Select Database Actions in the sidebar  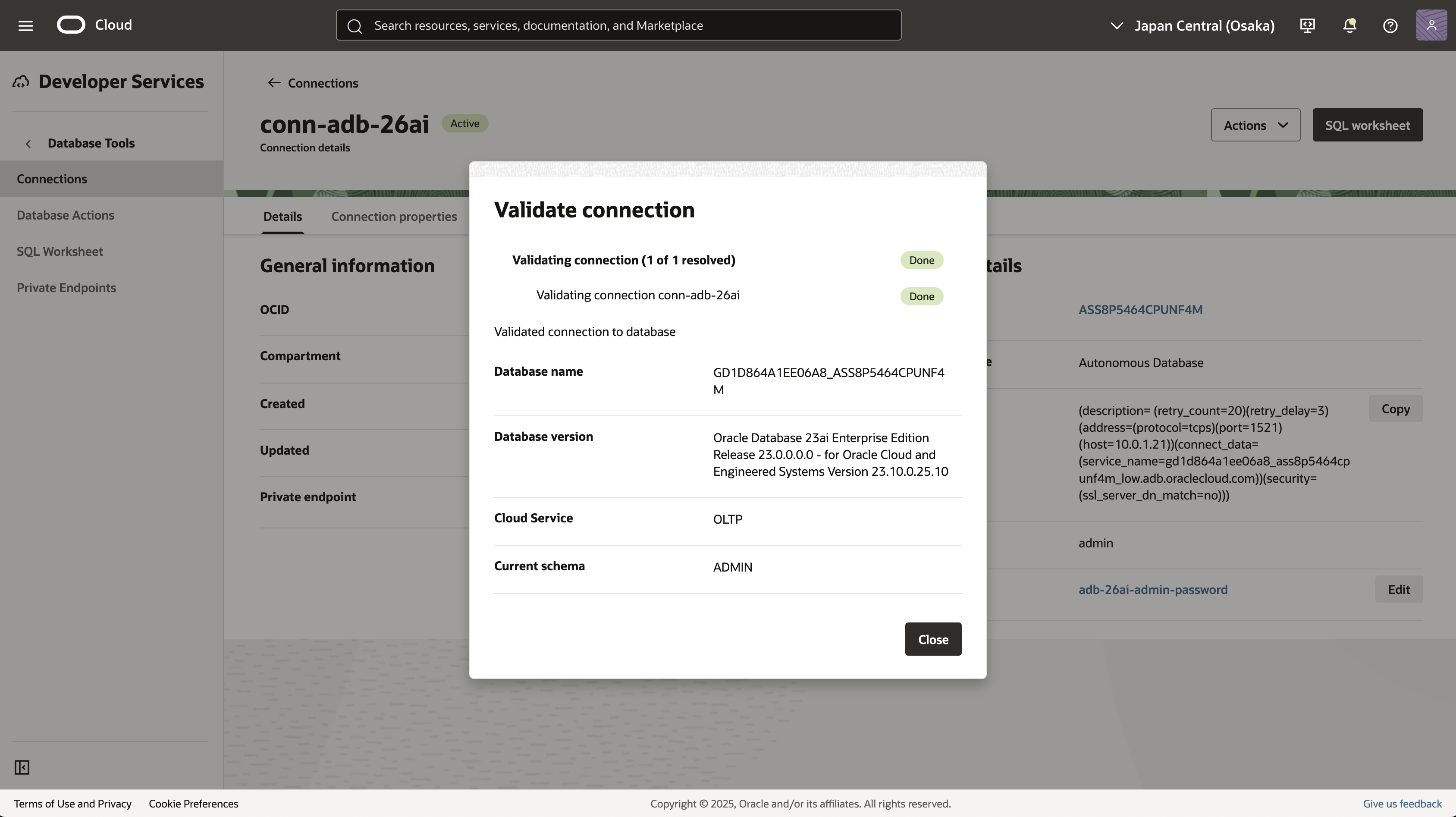point(66,215)
